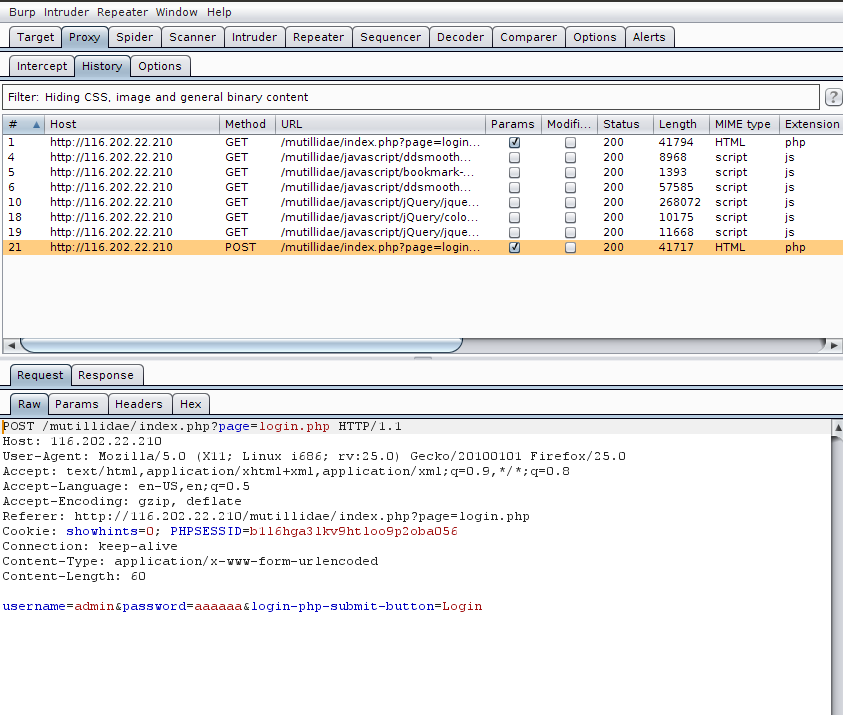Switch to the Spider tab
This screenshot has width=845, height=715.
click(134, 37)
